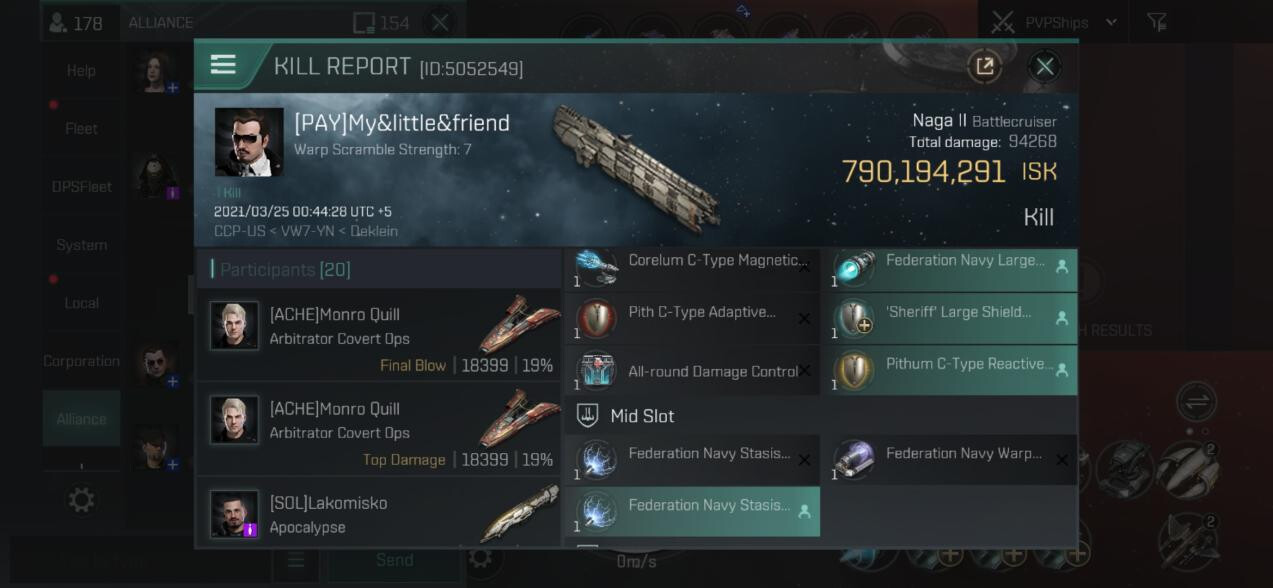Select Pith C-Type Adaptive module icon
Viewport: 1273px width, 588px height.
click(596, 318)
